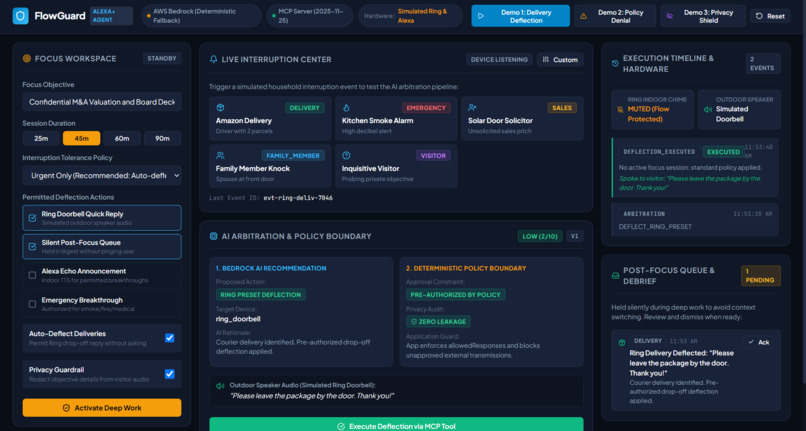Click the Outdoor Speaker volume icon

coord(707,110)
